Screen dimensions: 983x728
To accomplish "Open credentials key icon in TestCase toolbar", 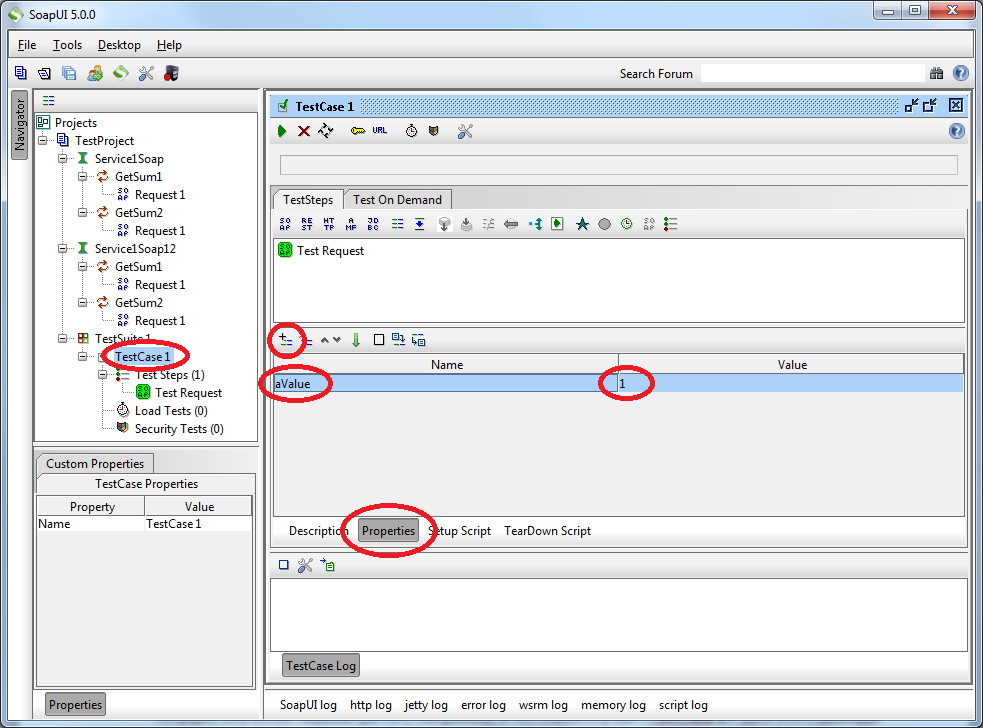I will point(357,131).
